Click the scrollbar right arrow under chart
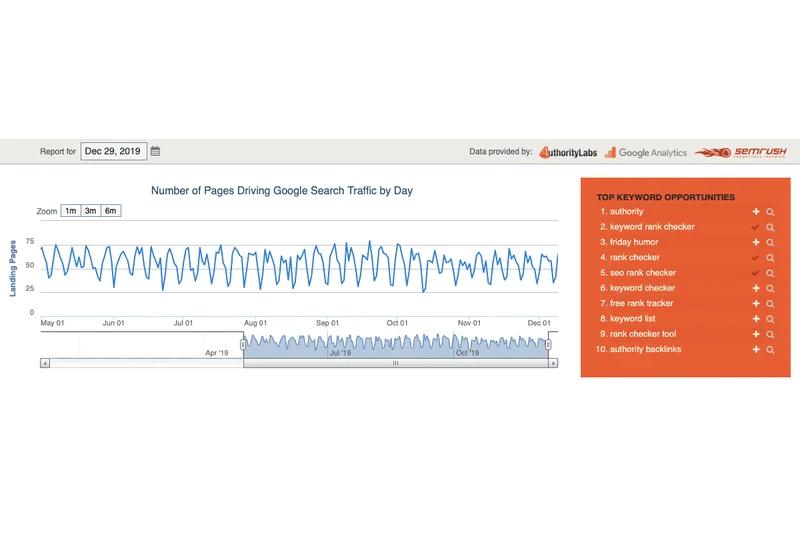This screenshot has width=800, height=533. click(x=554, y=364)
